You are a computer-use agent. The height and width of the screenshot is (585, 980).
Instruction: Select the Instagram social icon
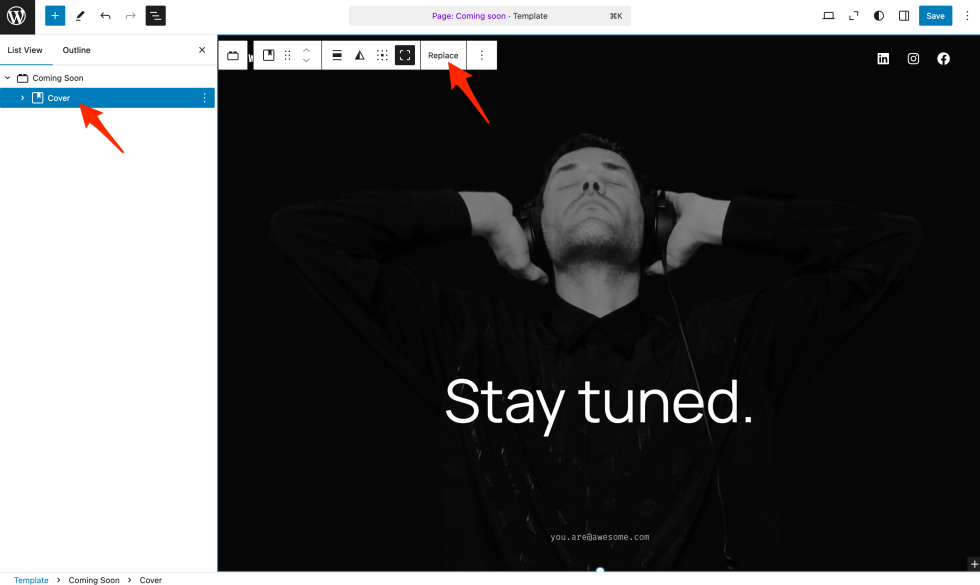(913, 59)
